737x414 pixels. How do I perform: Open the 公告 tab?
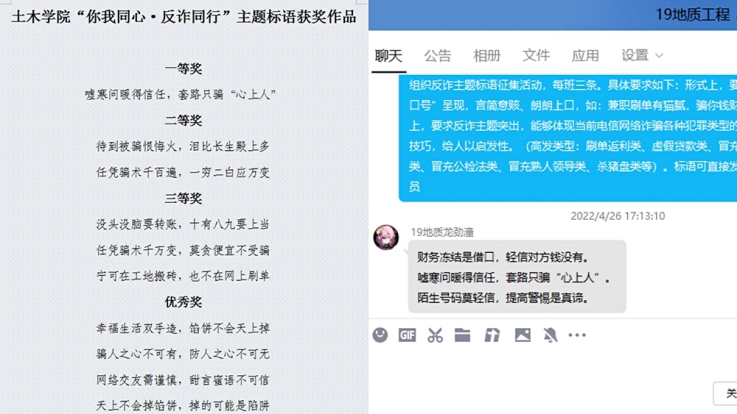pos(438,56)
